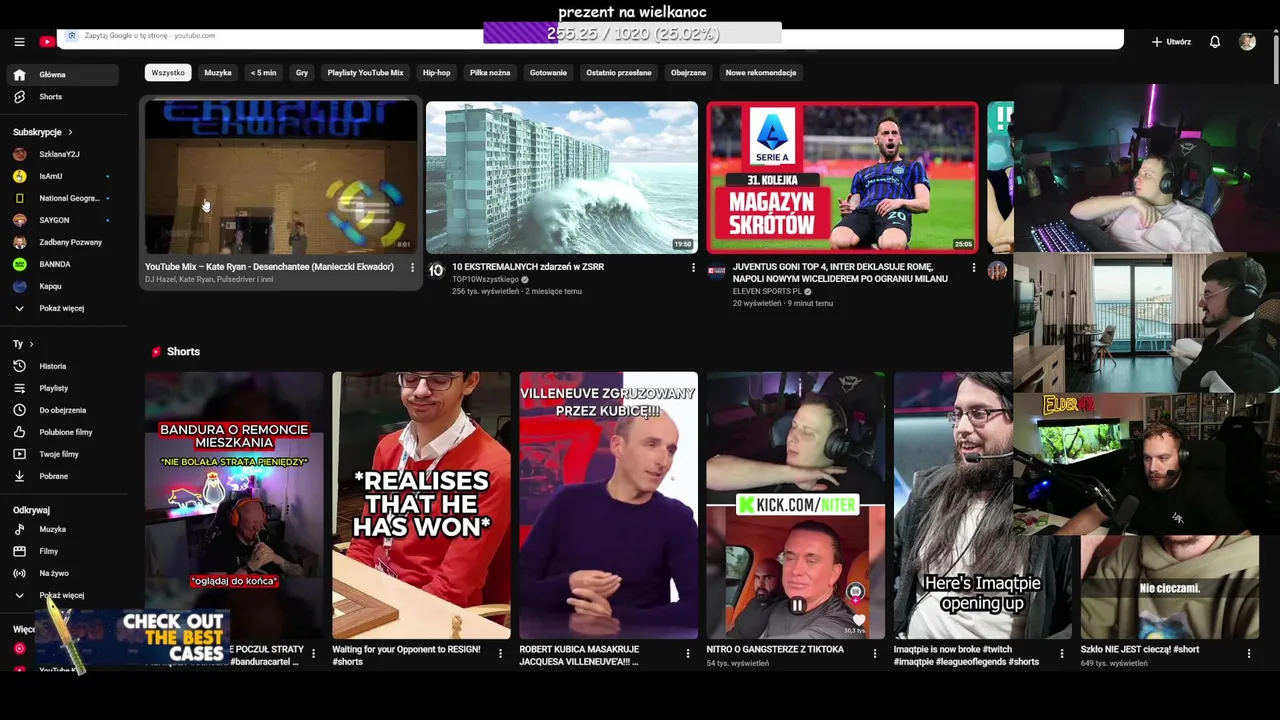The width and height of the screenshot is (1280, 720).
Task: Open the hamburger guide menu
Action: click(19, 42)
